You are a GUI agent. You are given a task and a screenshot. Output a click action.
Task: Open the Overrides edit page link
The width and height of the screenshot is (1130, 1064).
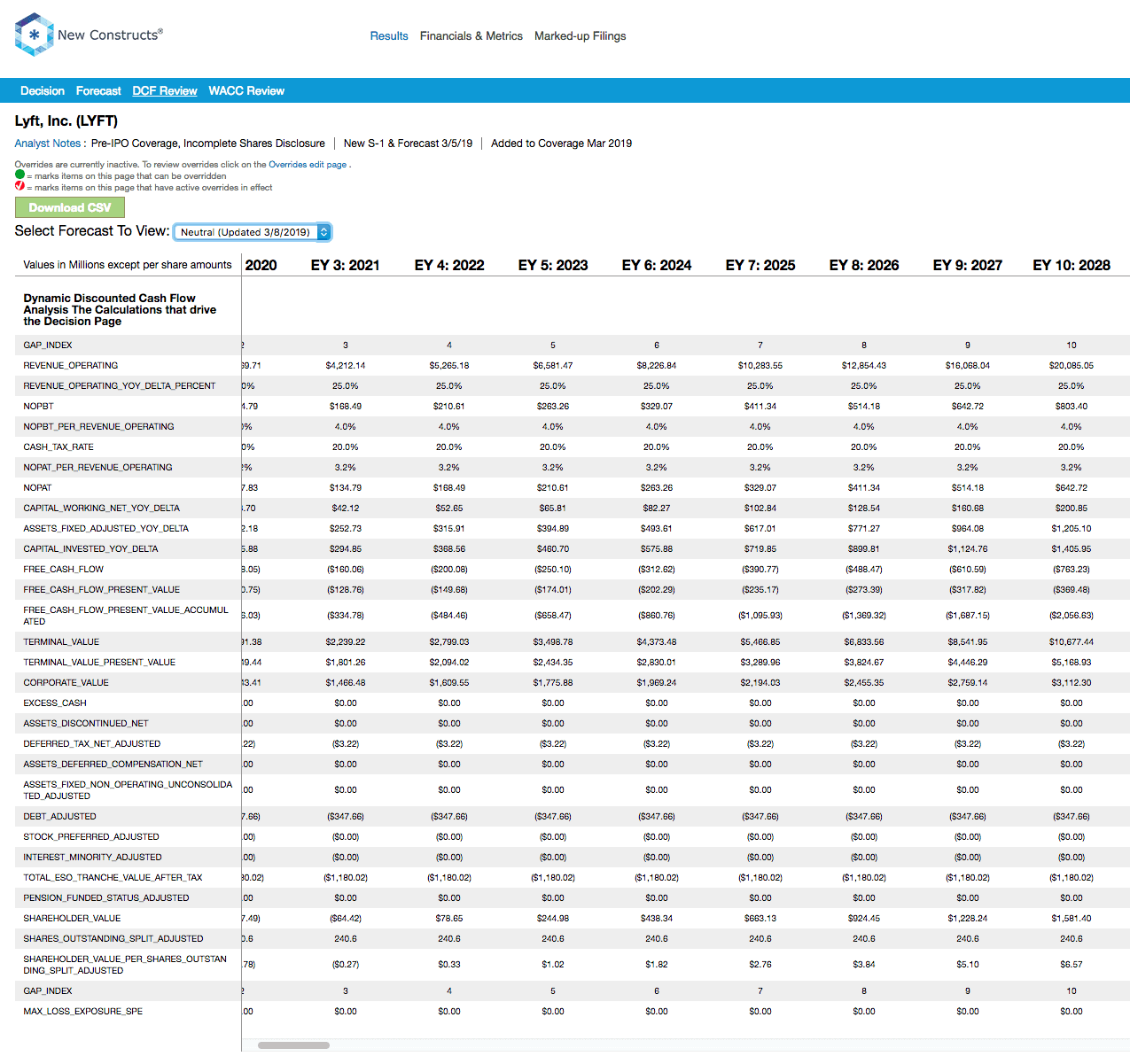[x=308, y=165]
